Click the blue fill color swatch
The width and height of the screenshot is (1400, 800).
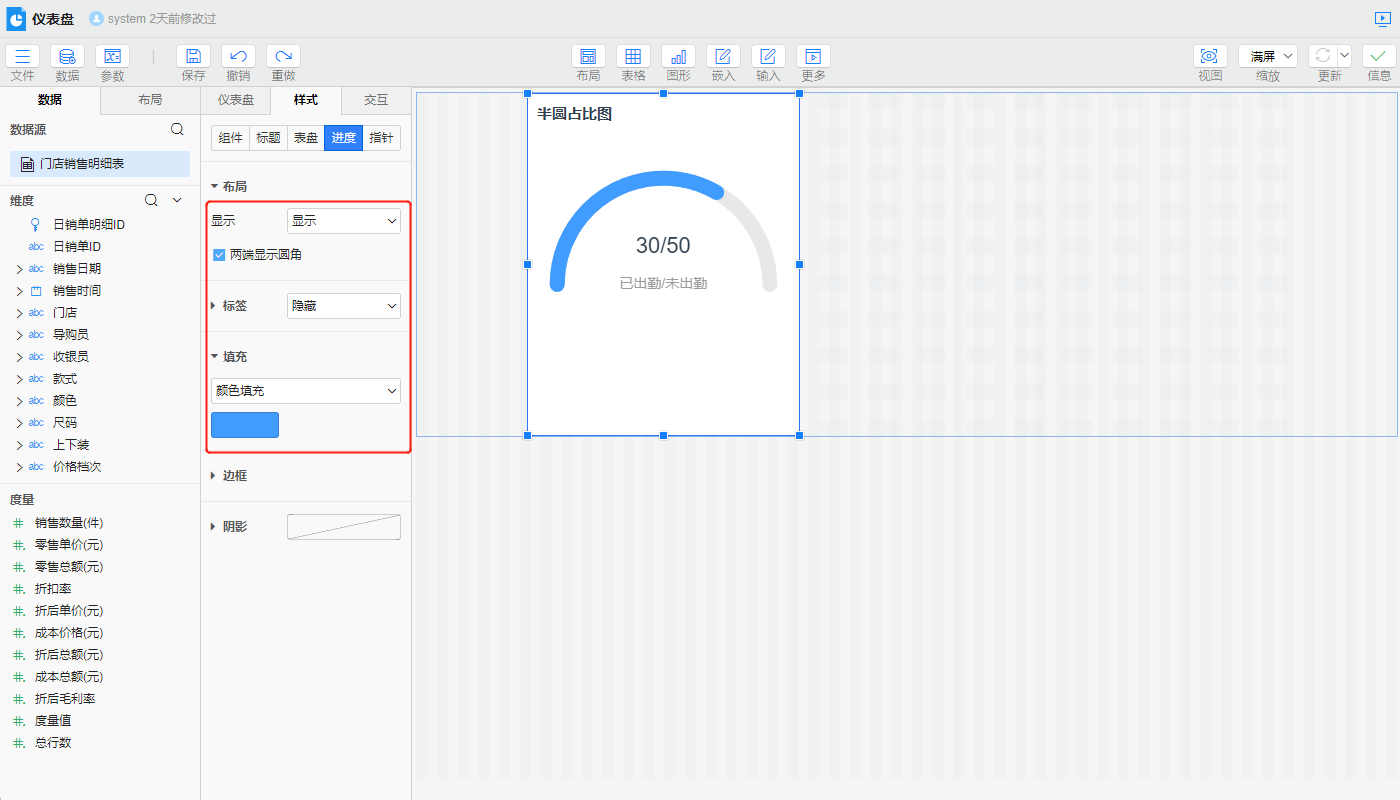point(245,425)
